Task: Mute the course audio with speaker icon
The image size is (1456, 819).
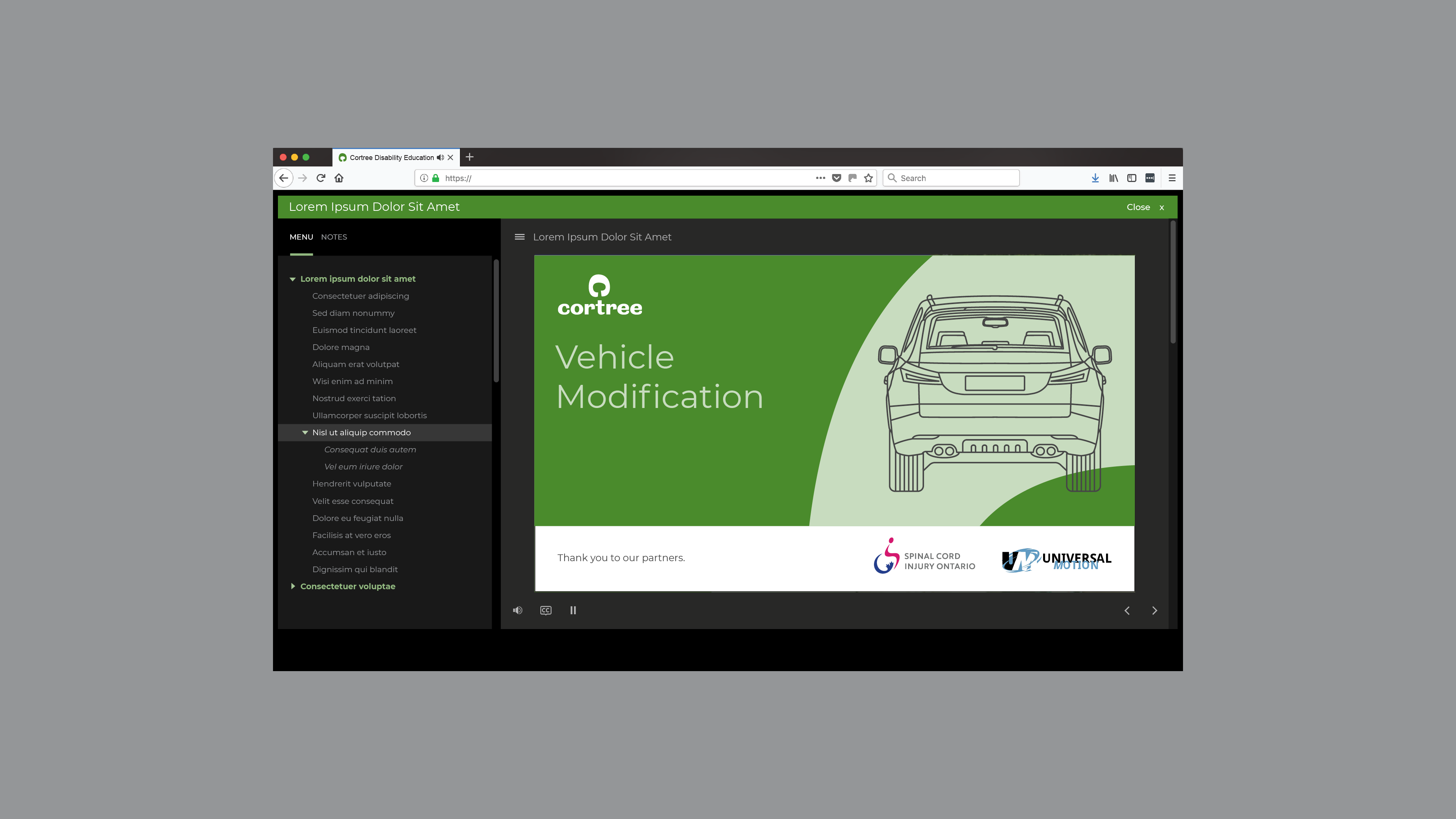Action: pos(517,610)
